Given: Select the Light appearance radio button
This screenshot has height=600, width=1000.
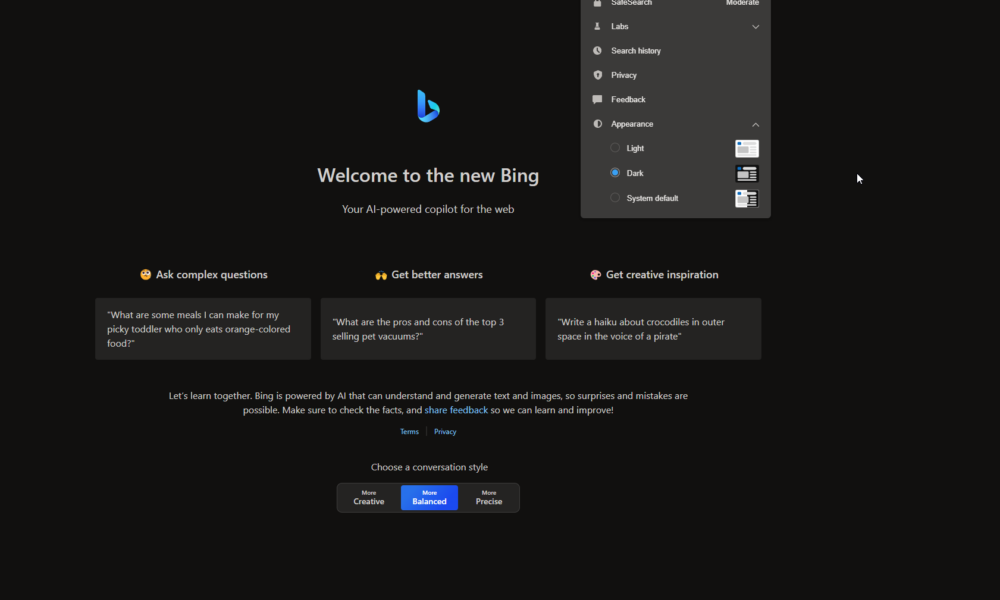Looking at the screenshot, I should pos(615,147).
